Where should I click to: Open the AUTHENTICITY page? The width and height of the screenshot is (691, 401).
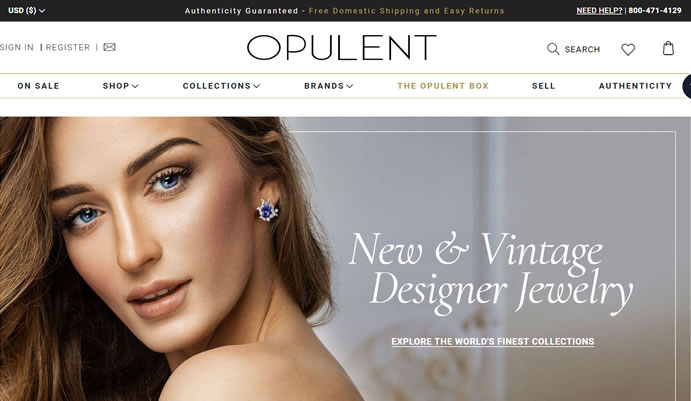pyautogui.click(x=635, y=86)
